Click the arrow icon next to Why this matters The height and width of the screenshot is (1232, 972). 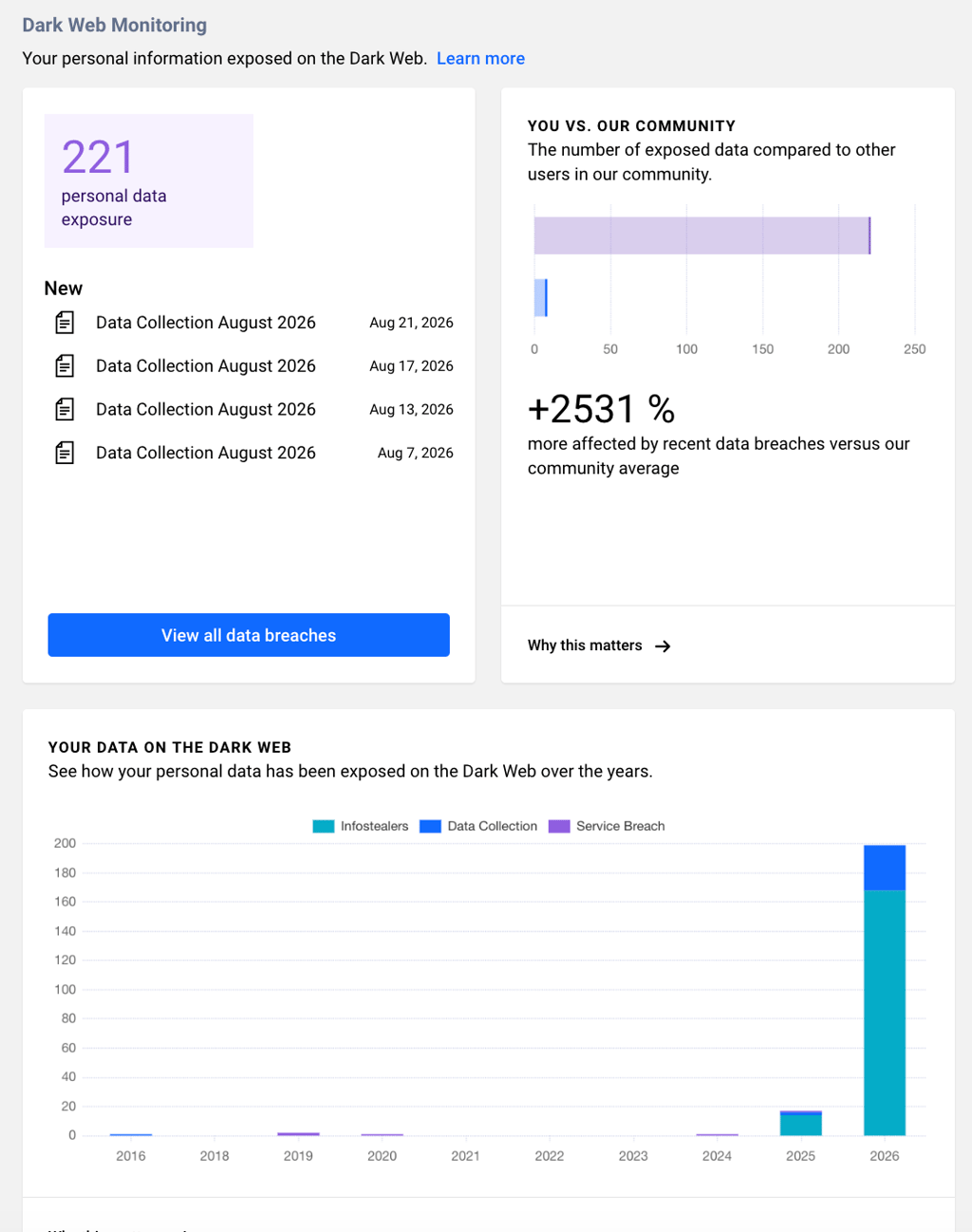tap(663, 646)
